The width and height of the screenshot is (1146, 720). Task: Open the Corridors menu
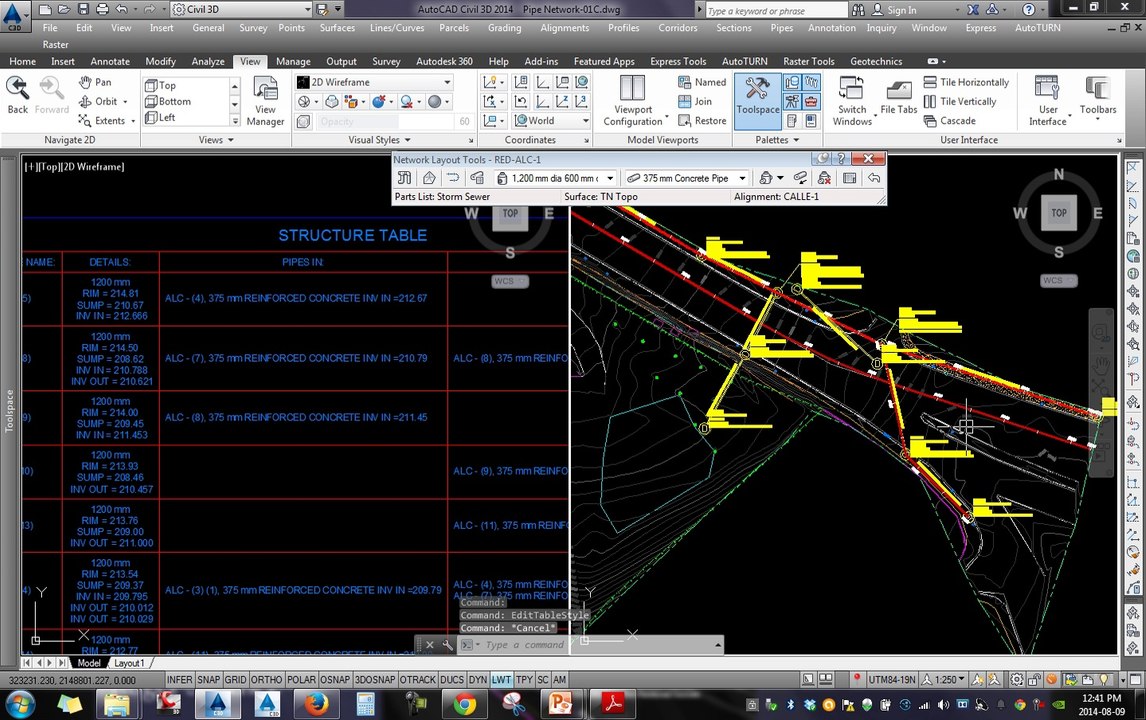[678, 28]
